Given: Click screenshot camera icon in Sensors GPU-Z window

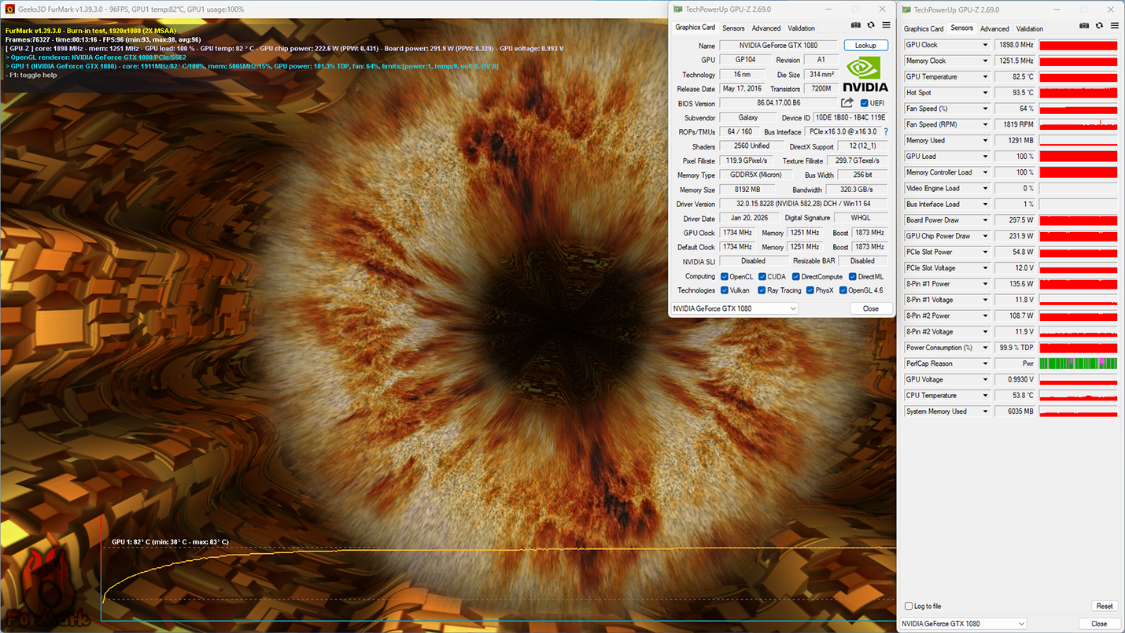Looking at the screenshot, I should [x=1084, y=26].
